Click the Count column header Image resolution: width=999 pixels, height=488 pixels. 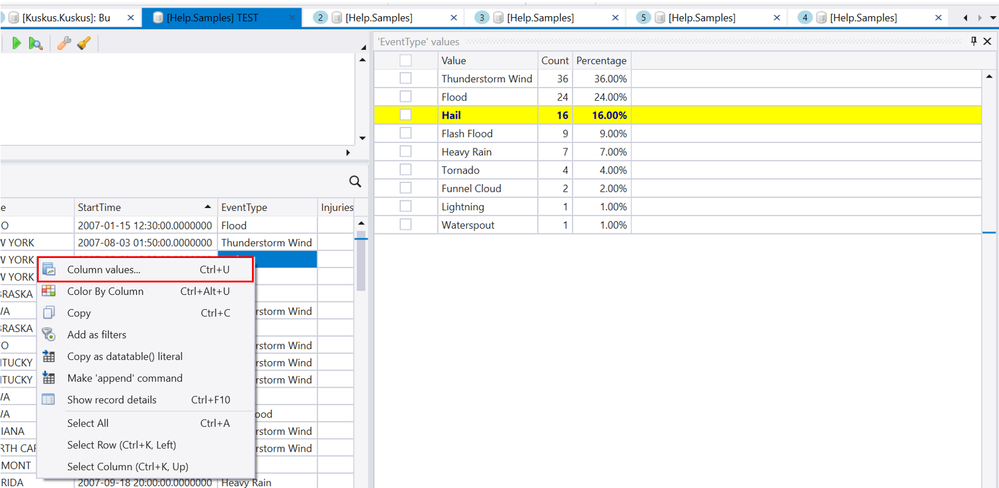[x=555, y=61]
